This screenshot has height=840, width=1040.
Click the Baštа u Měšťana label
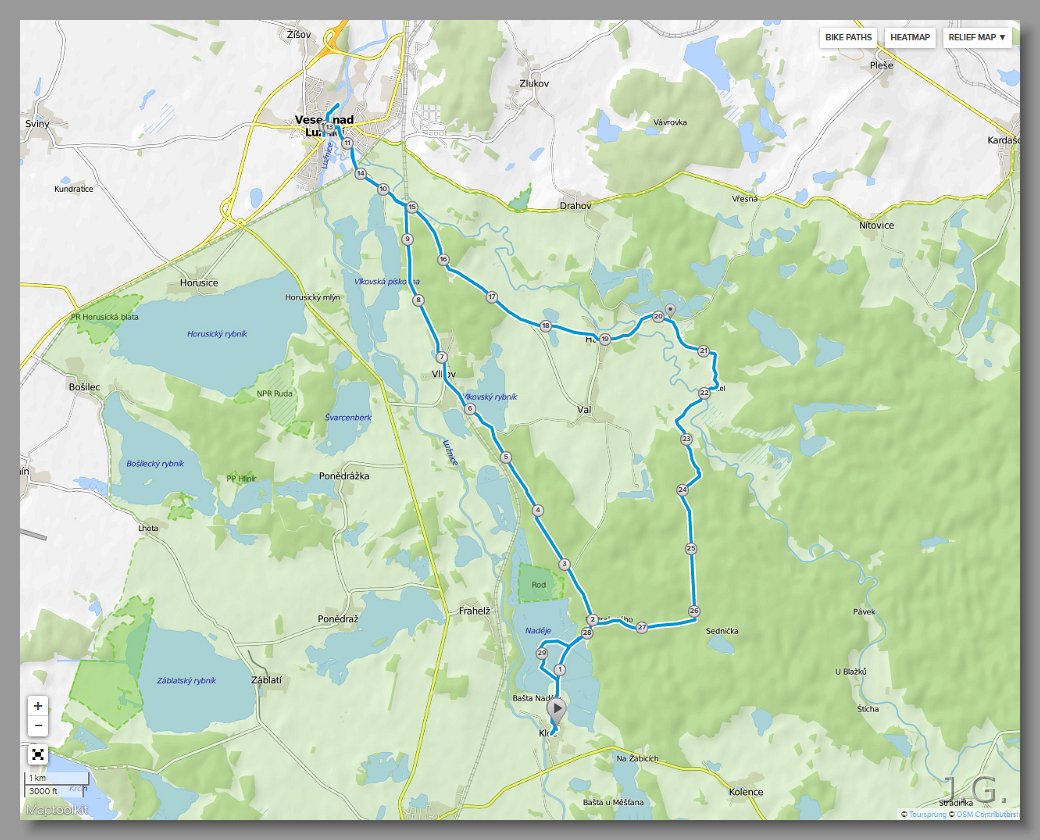click(x=614, y=802)
